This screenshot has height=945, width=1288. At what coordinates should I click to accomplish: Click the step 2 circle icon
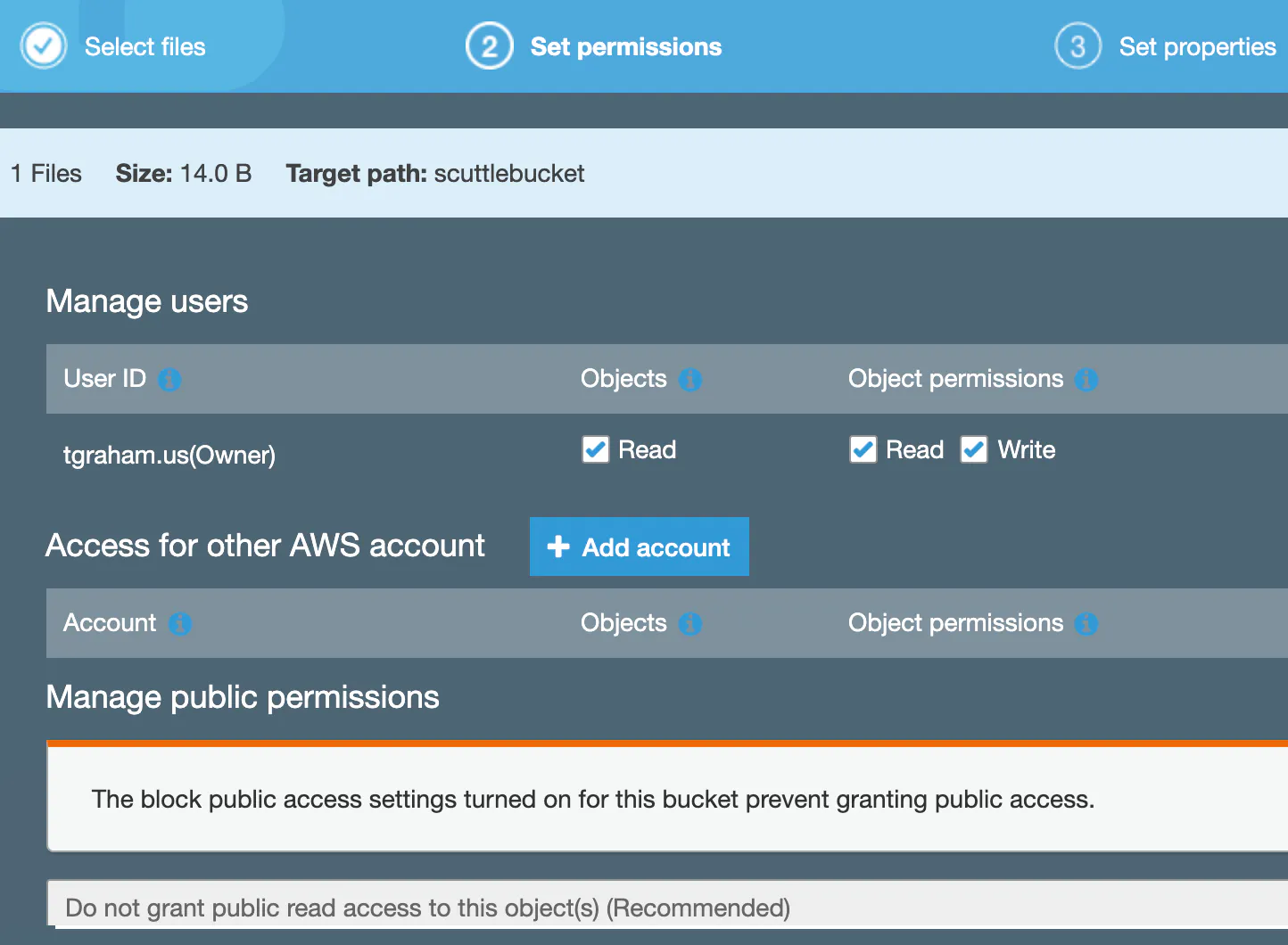pos(489,46)
